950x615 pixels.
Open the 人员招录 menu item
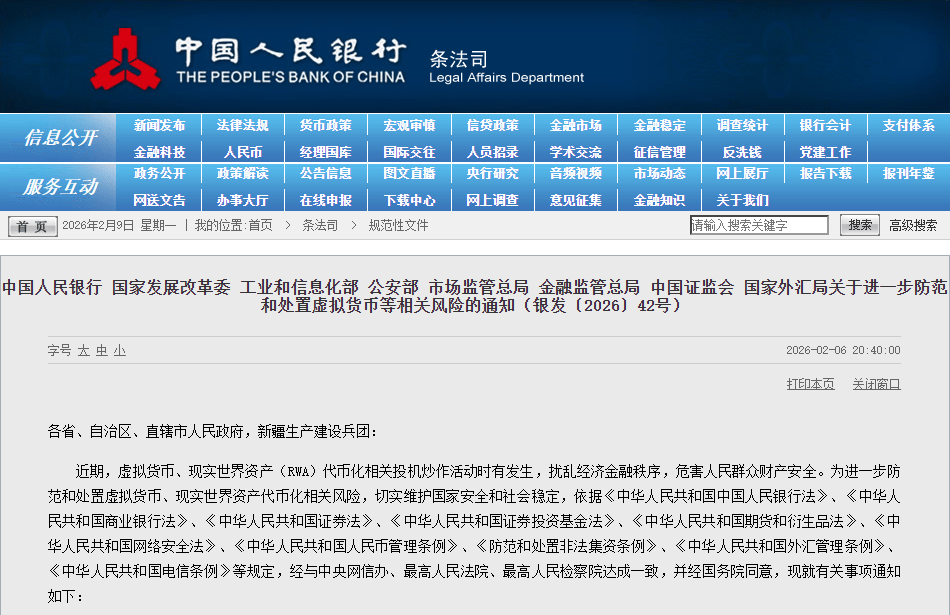pyautogui.click(x=493, y=152)
